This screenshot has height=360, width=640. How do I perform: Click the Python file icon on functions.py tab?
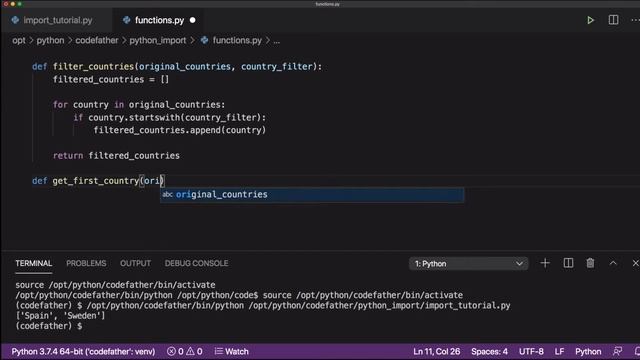pyautogui.click(x=127, y=20)
